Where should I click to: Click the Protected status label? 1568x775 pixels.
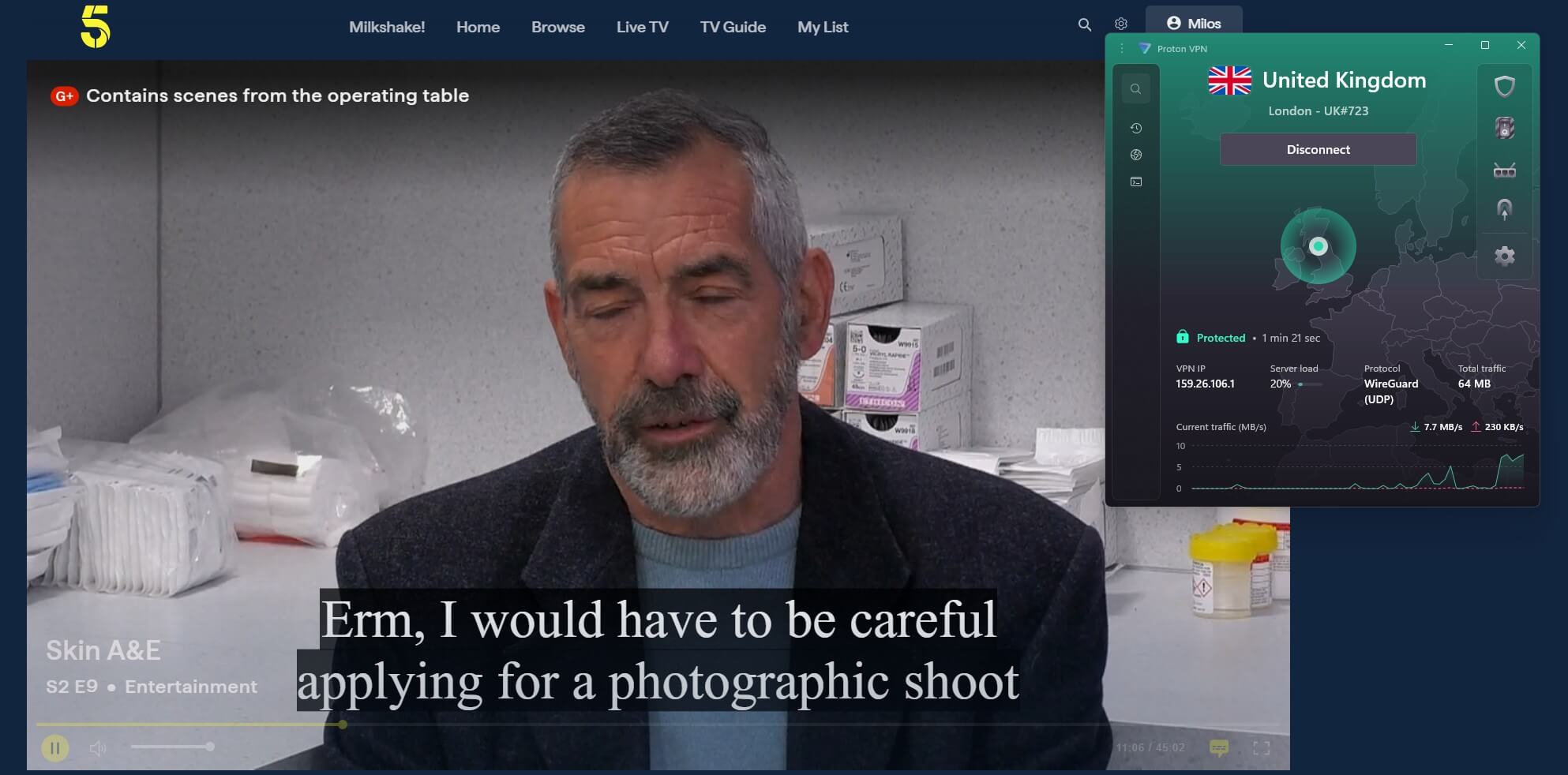[1221, 338]
